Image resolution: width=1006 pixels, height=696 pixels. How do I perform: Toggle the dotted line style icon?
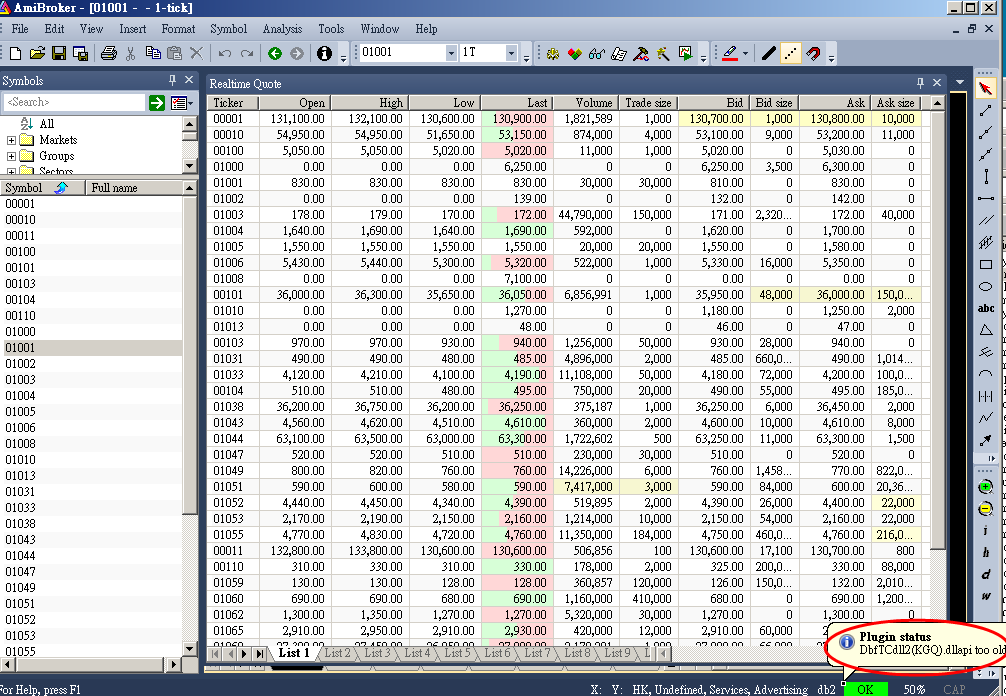coord(790,53)
